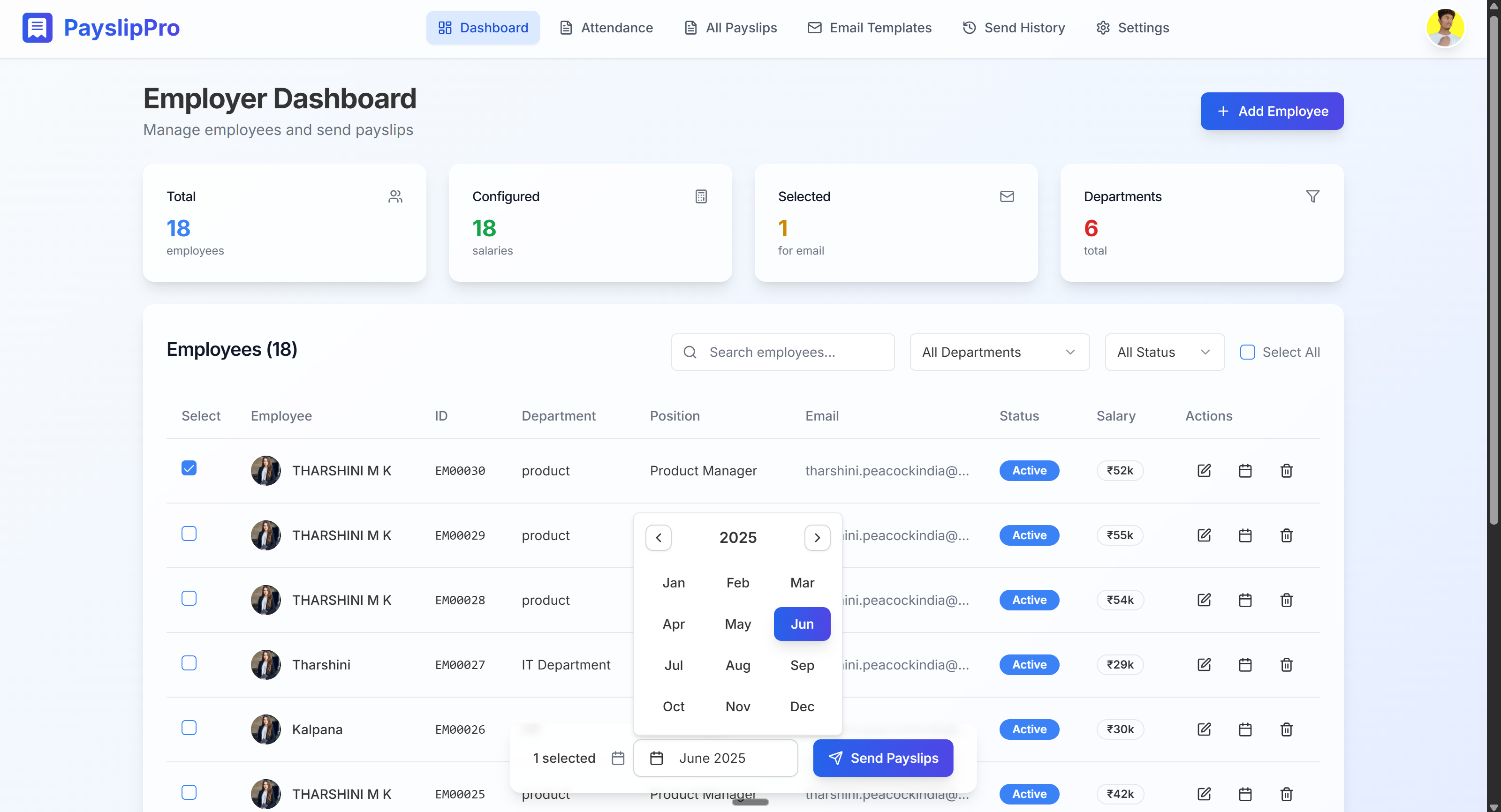1501x812 pixels.
Task: Toggle the Select All checkbox
Action: click(1247, 352)
